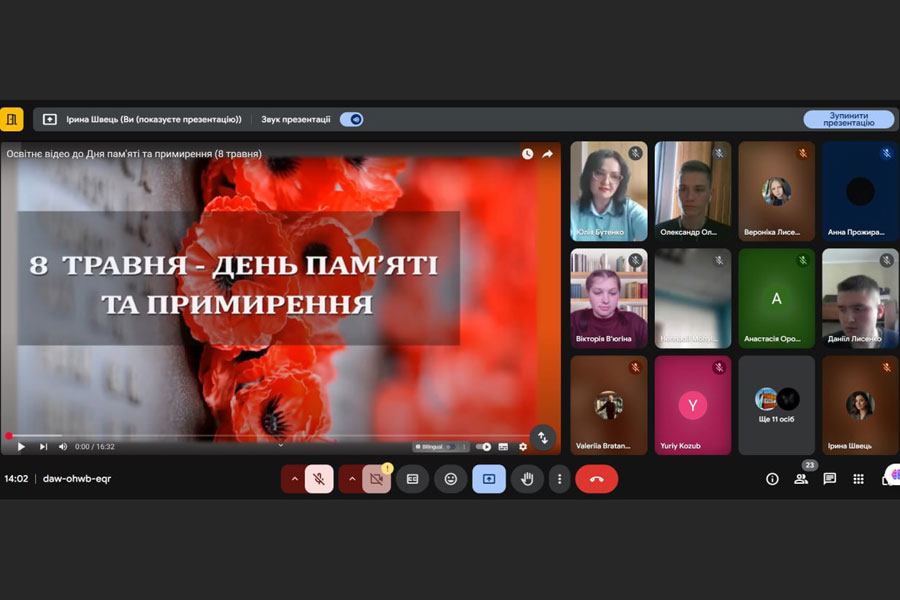Screen dimensions: 900x600
Task: Click the Вікторія В'югіна video tile
Action: (609, 299)
